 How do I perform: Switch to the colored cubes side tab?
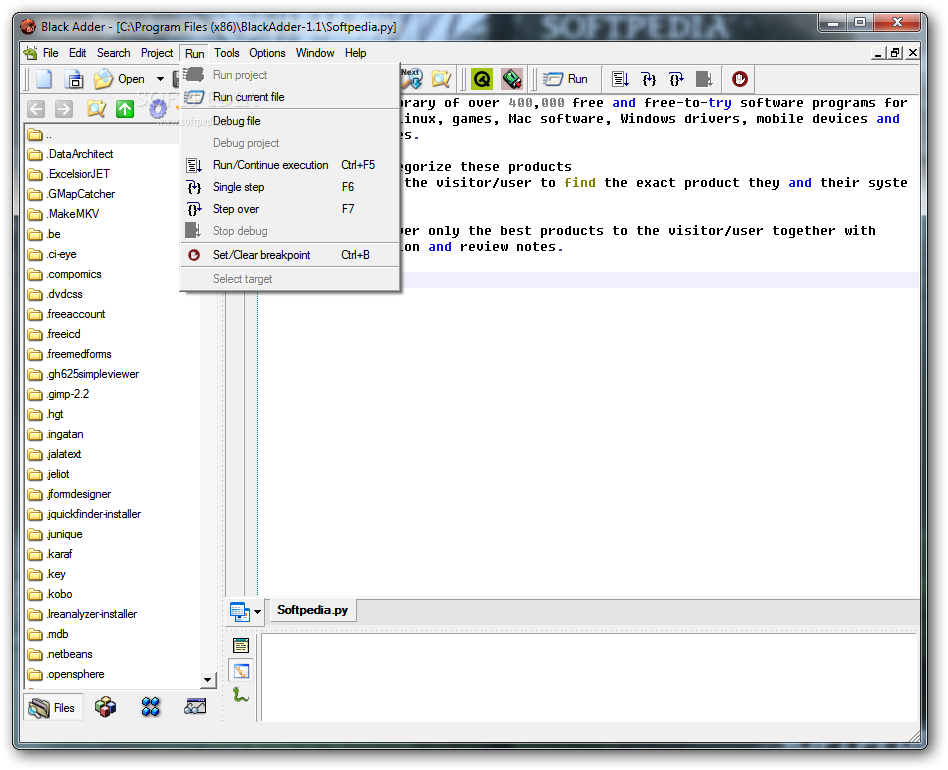[x=105, y=707]
